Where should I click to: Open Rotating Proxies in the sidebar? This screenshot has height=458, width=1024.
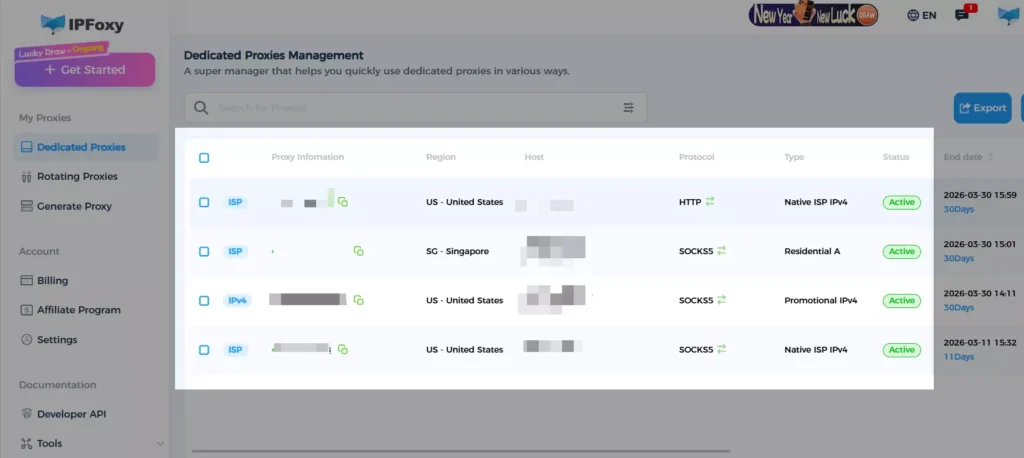(x=77, y=177)
